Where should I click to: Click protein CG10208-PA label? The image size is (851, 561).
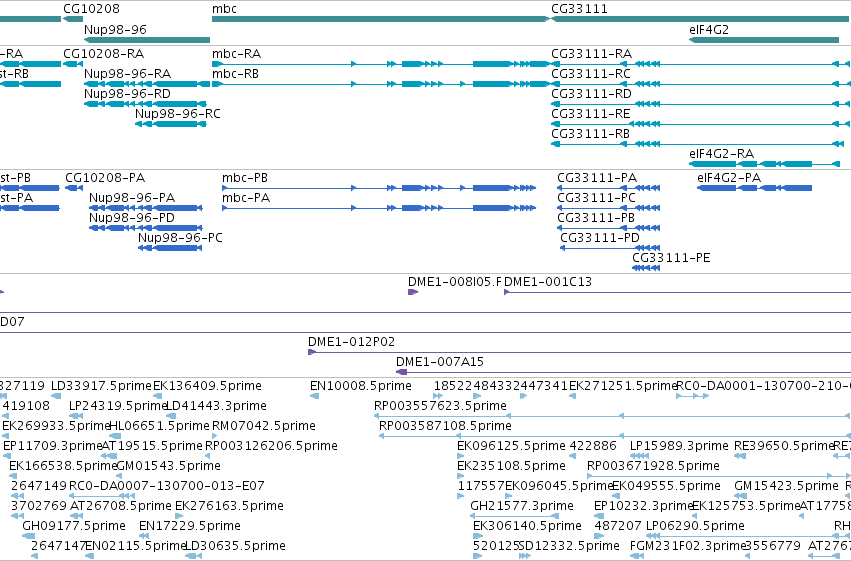pyautogui.click(x=105, y=178)
